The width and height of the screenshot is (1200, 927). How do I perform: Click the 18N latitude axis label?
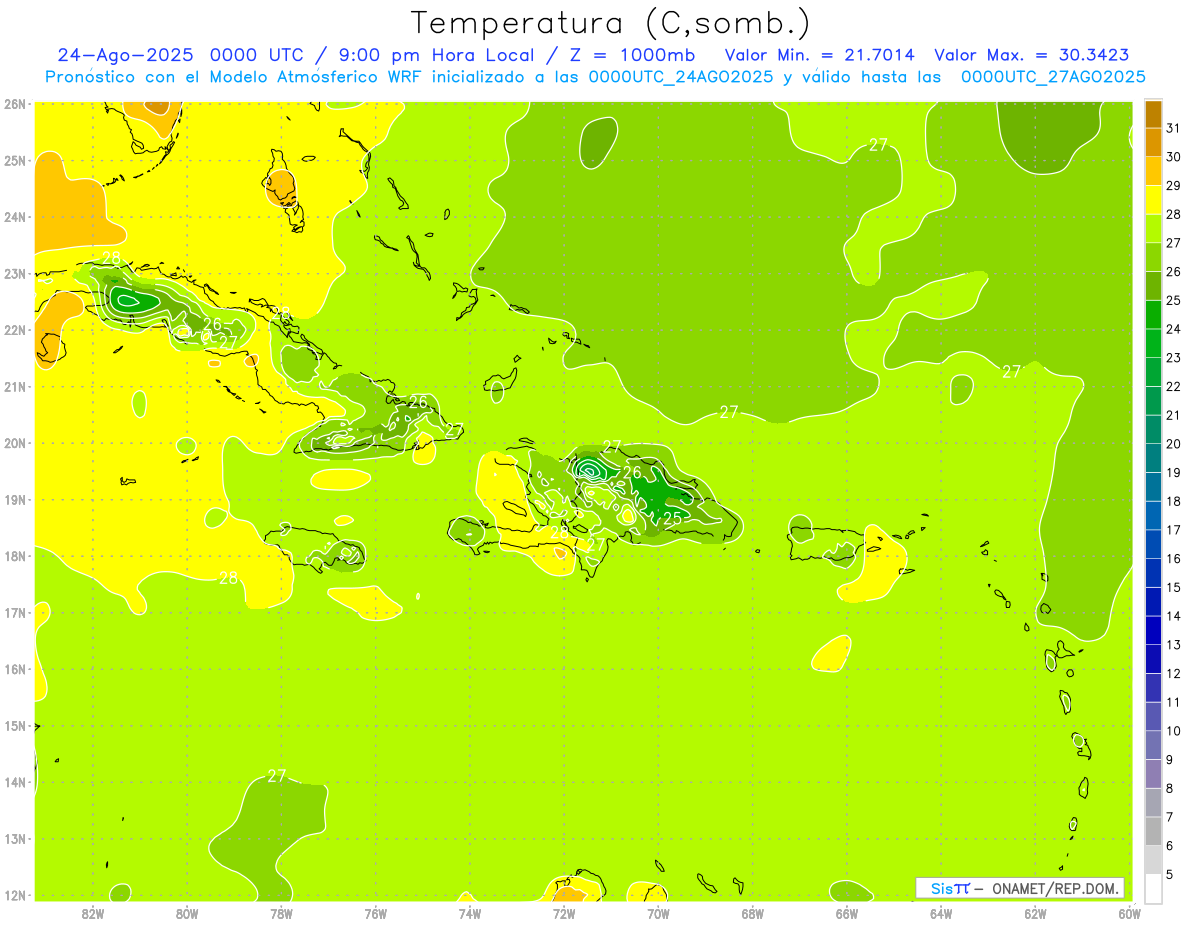coord(15,556)
